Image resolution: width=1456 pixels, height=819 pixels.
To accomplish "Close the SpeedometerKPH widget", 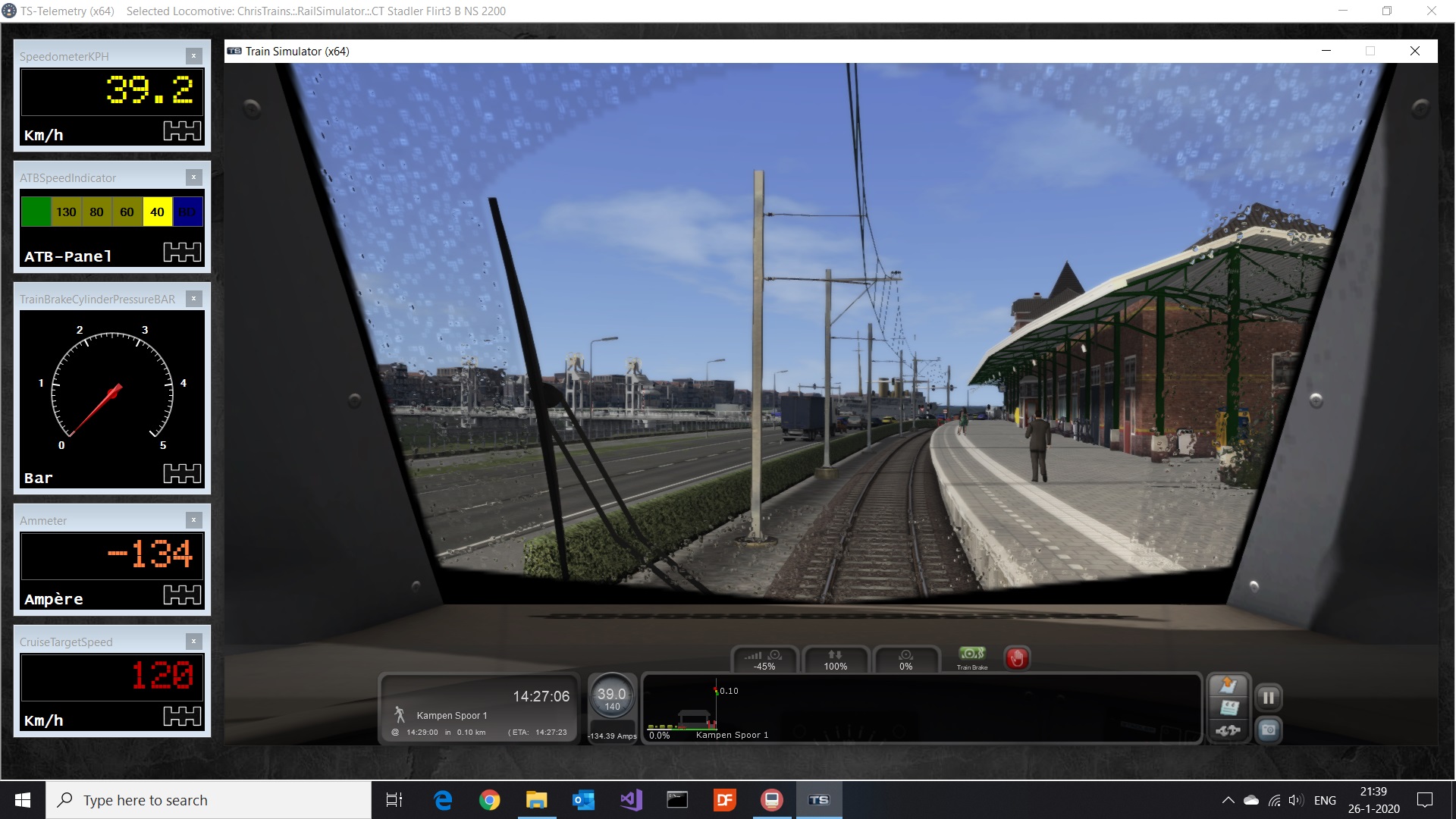I will [x=194, y=56].
